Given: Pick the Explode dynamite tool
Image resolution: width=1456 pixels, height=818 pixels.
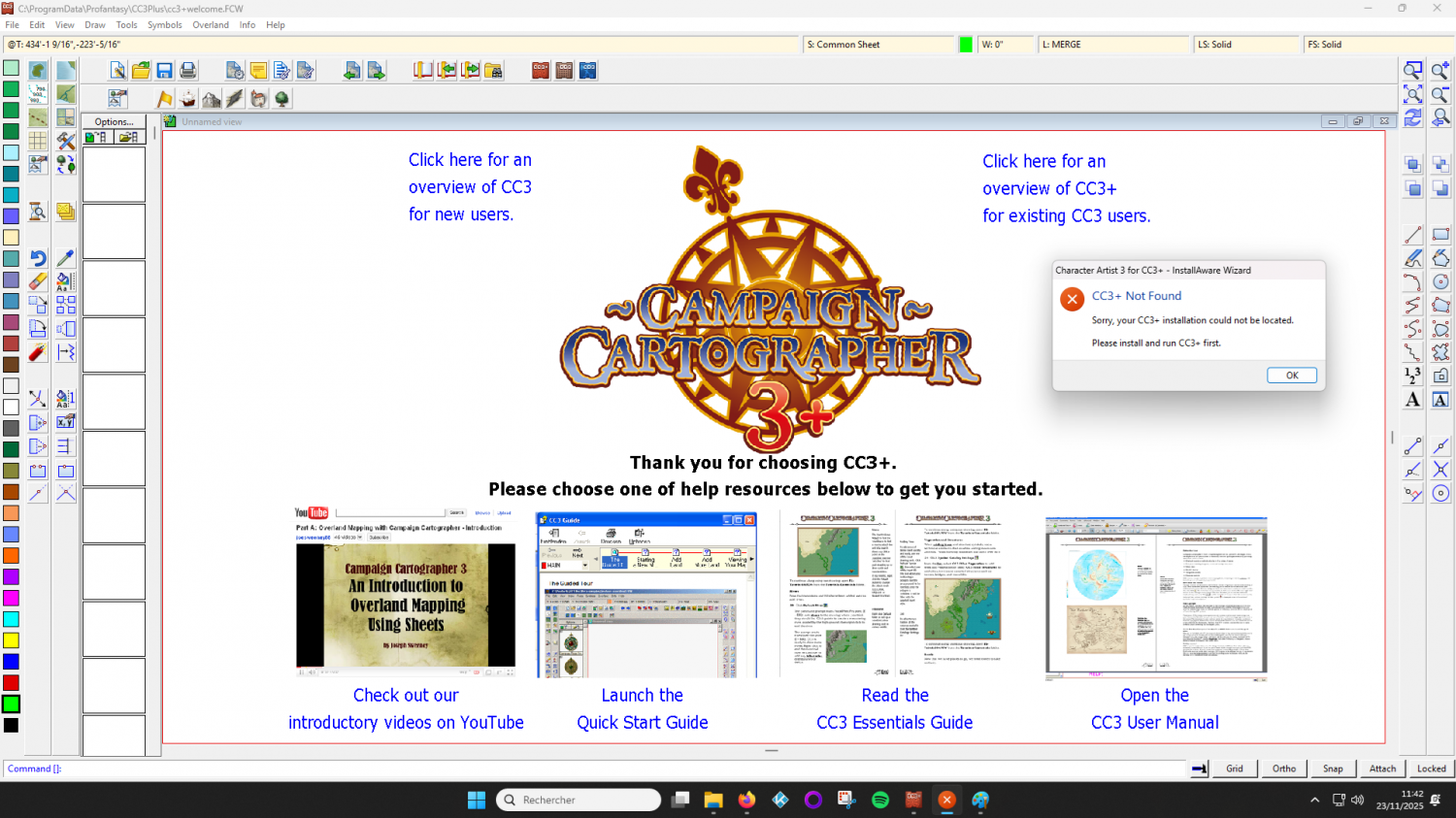Looking at the screenshot, I should (38, 352).
